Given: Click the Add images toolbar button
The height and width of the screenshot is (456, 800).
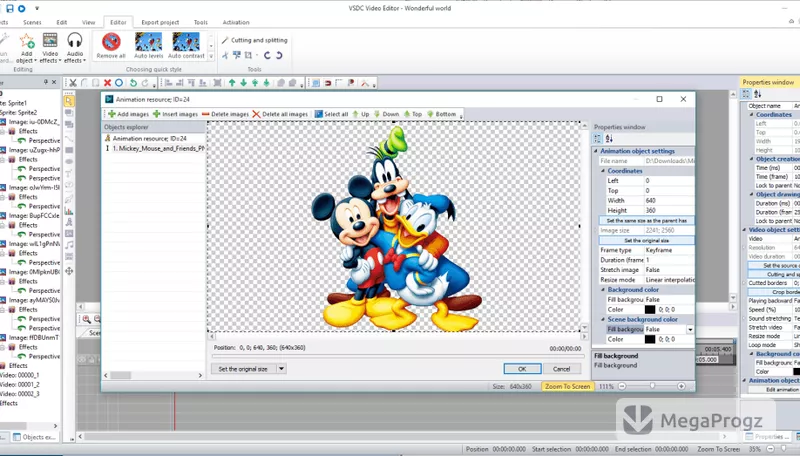Looking at the screenshot, I should tap(128, 114).
